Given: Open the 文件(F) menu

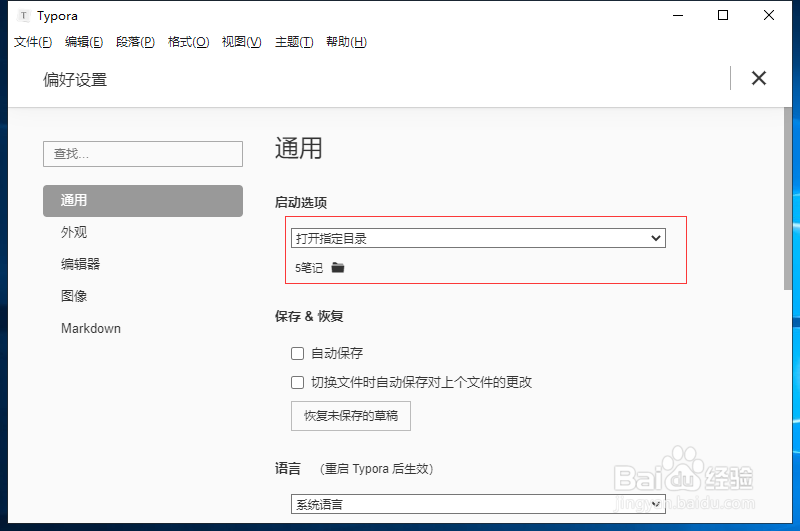Looking at the screenshot, I should (x=33, y=42).
